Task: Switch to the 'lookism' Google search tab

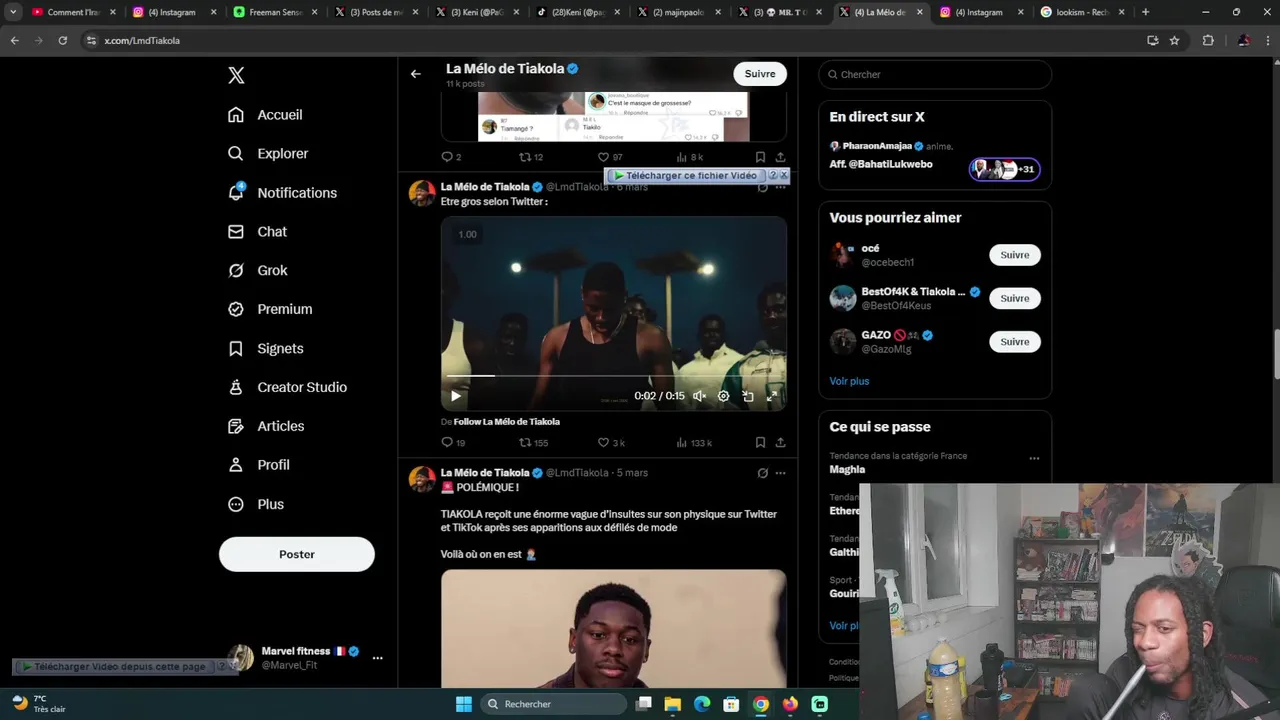Action: click(x=1083, y=12)
